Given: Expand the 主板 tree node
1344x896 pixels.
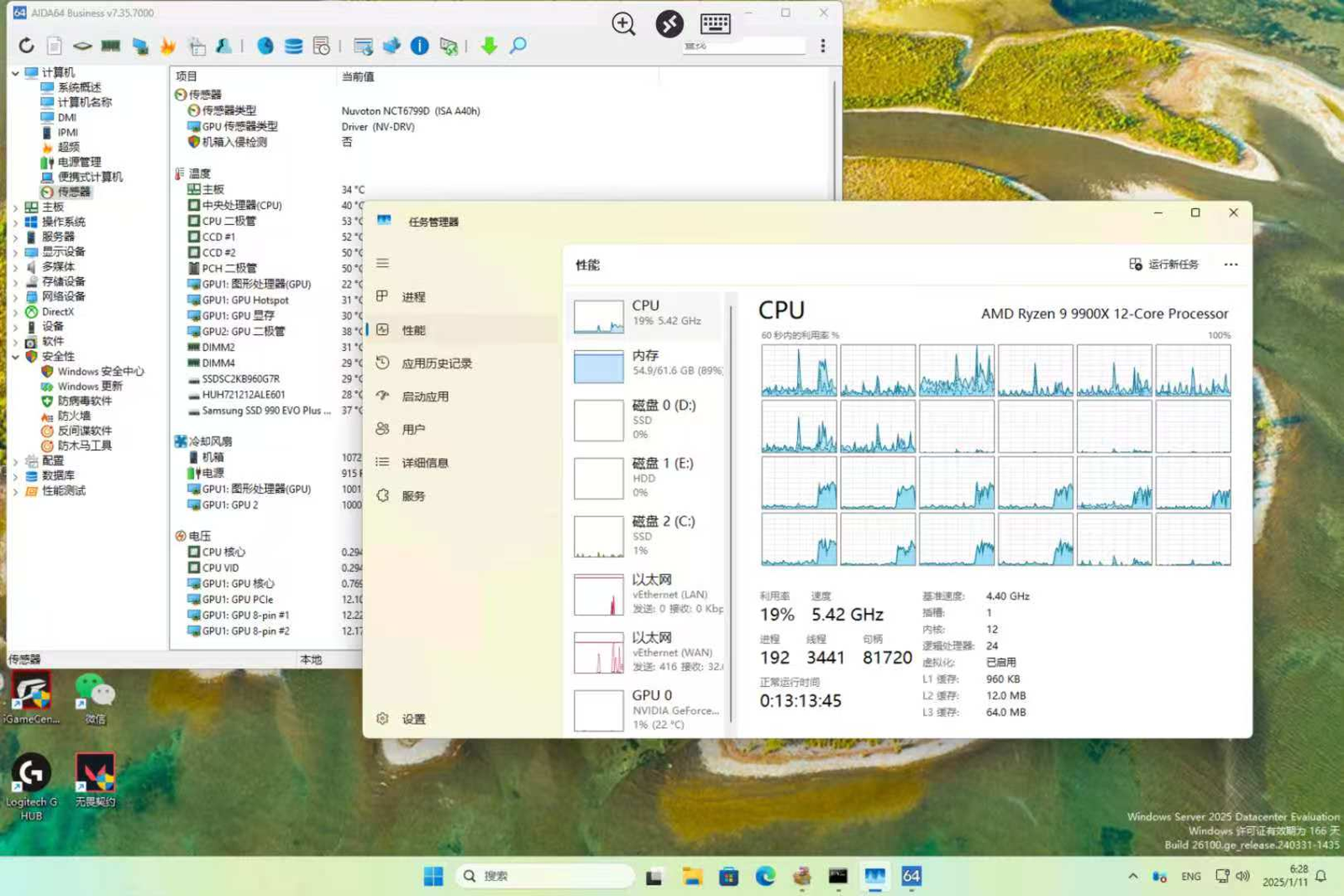Looking at the screenshot, I should pos(15,207).
